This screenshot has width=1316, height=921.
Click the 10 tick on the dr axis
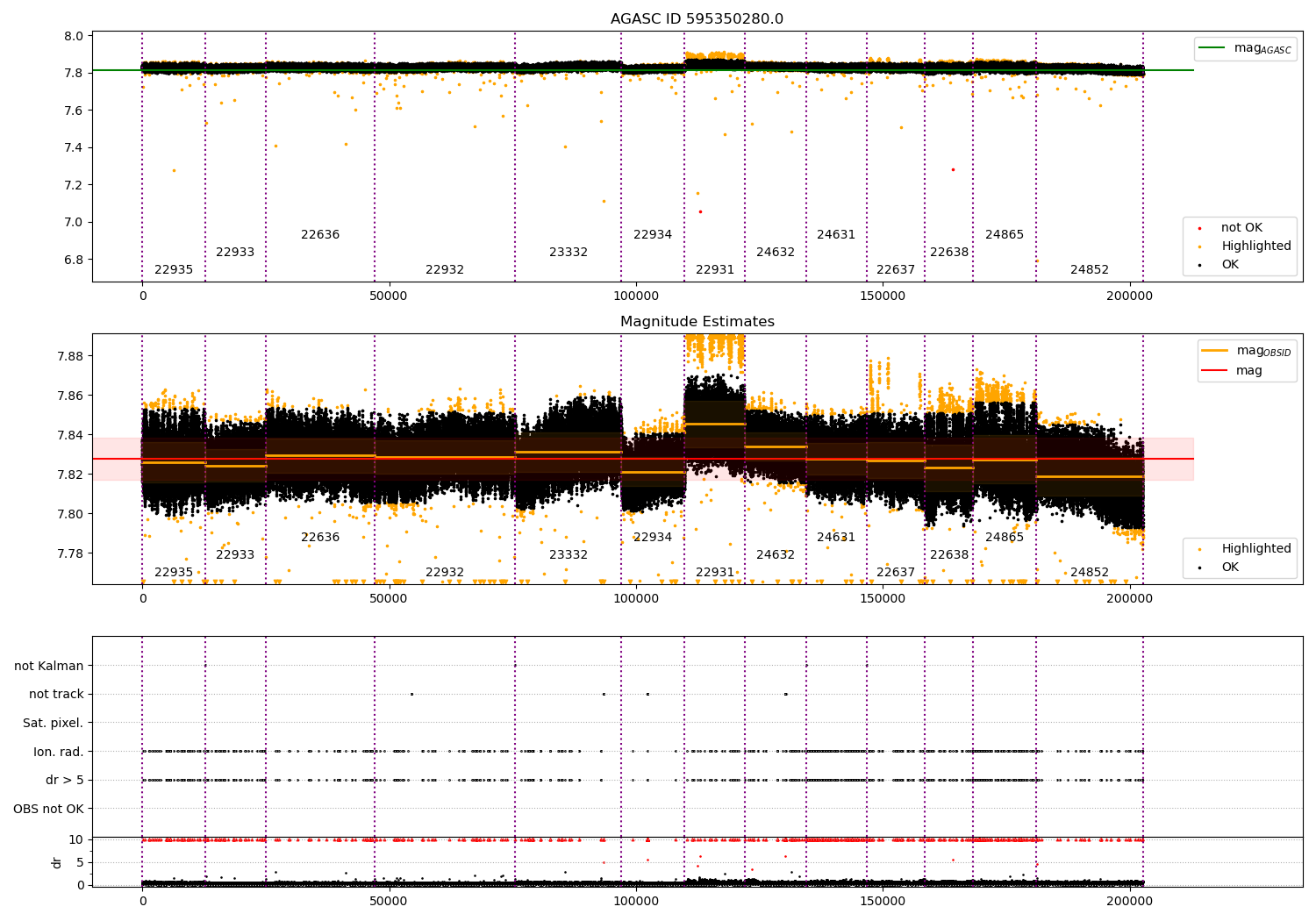coord(77,839)
